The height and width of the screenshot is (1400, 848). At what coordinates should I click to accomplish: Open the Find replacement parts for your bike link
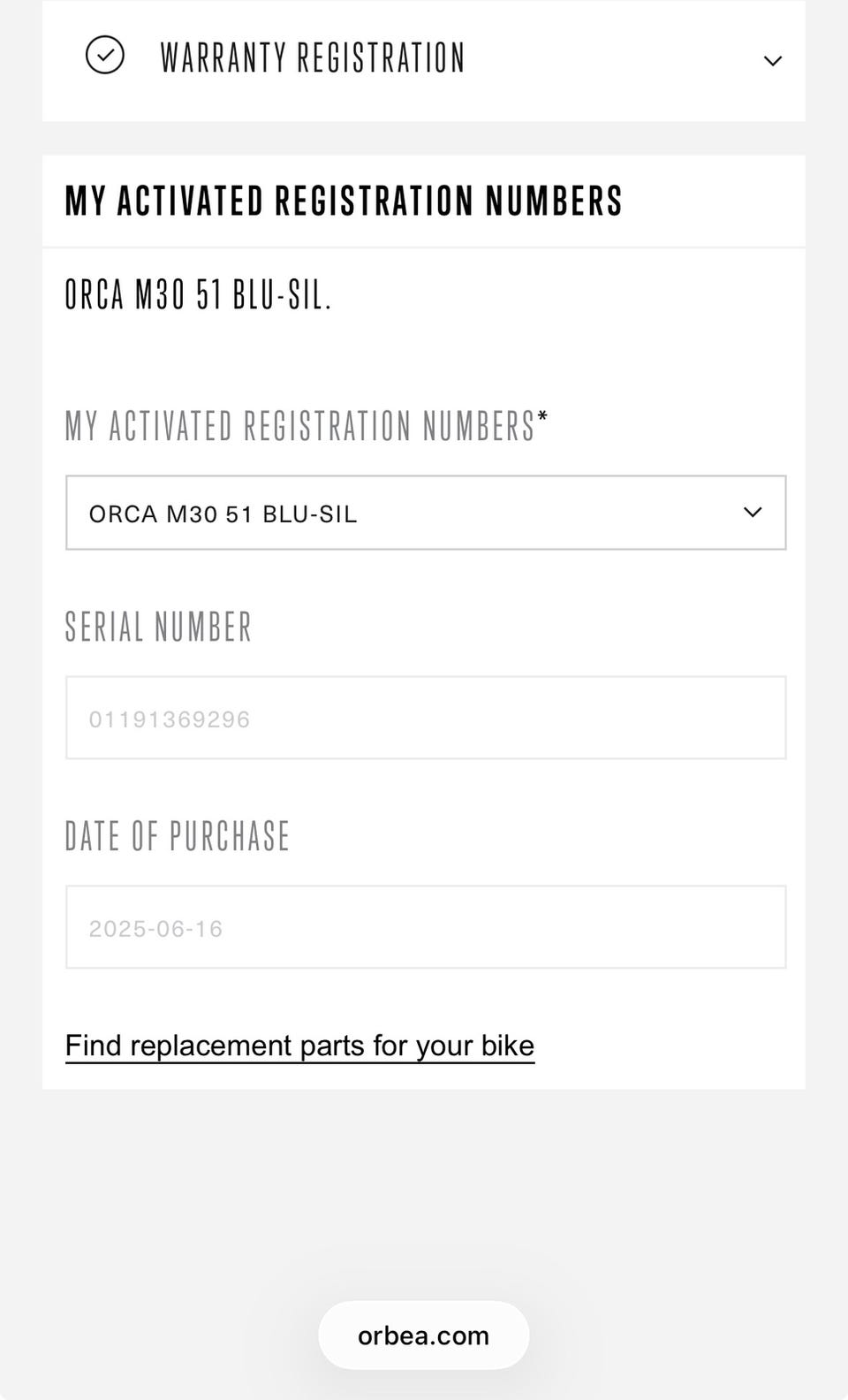coord(299,1046)
